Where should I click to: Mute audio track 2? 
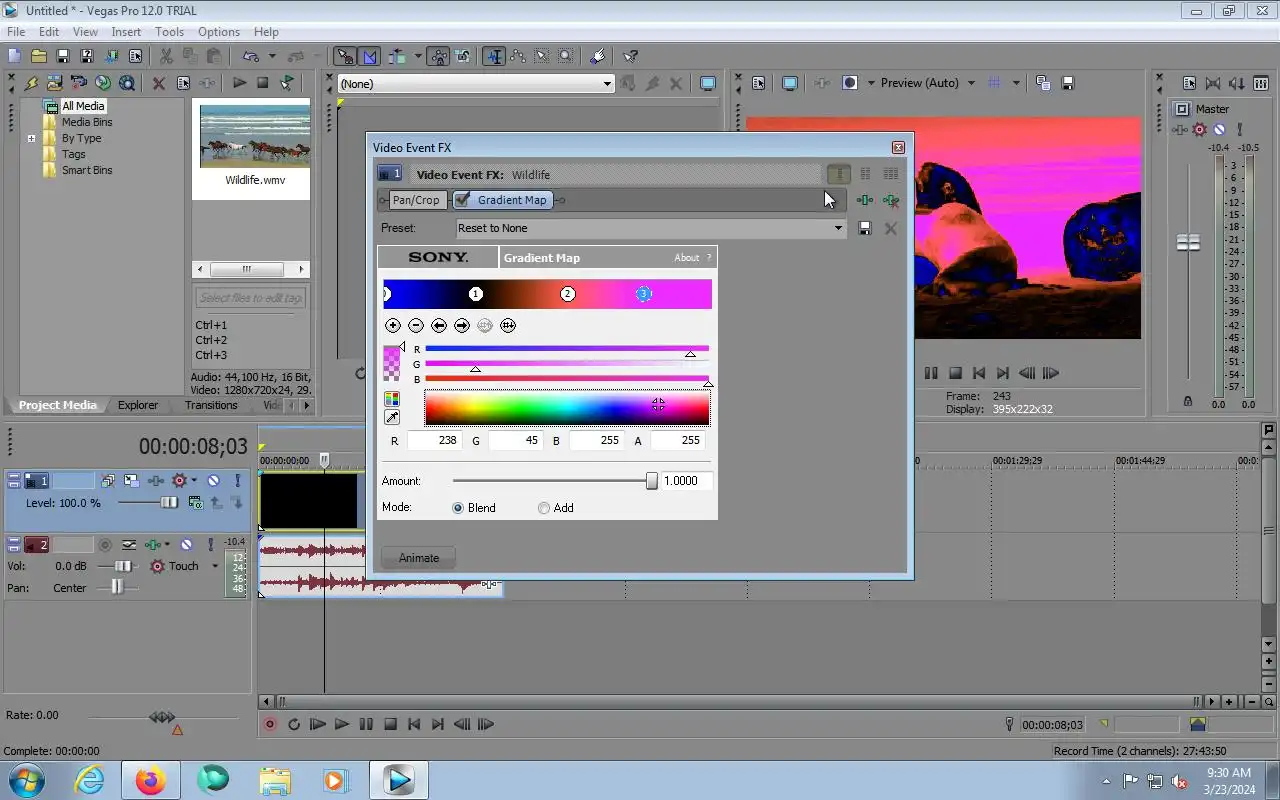pos(186,545)
